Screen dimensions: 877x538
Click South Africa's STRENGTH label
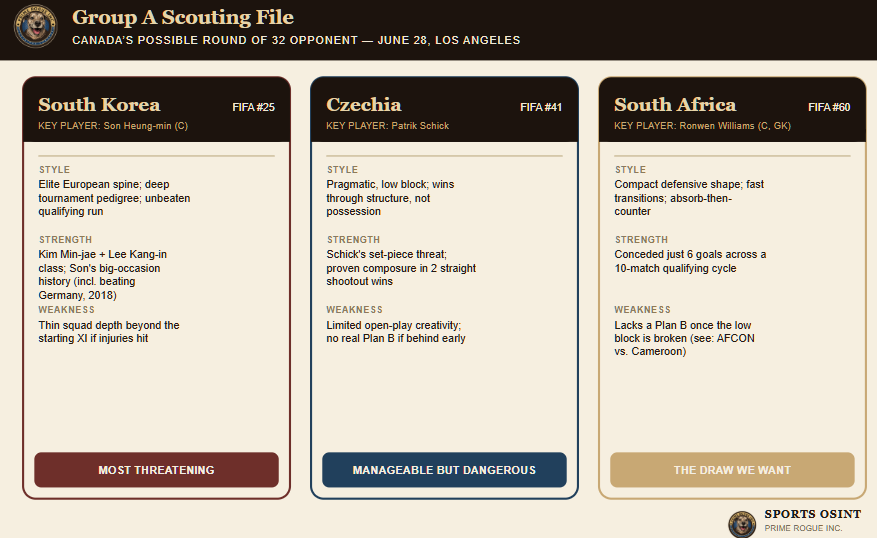pos(641,239)
